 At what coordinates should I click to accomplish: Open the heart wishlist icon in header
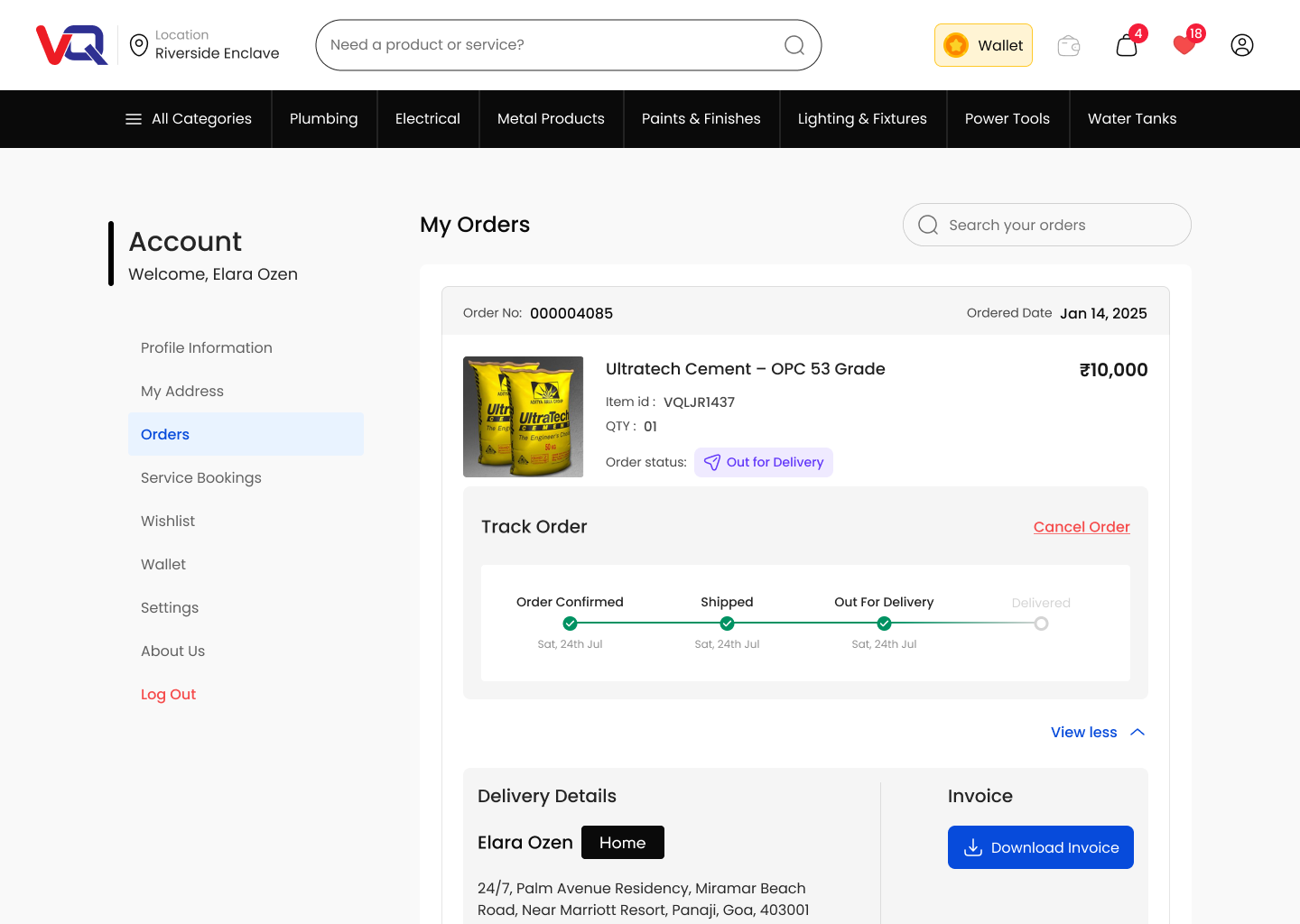[x=1184, y=45]
